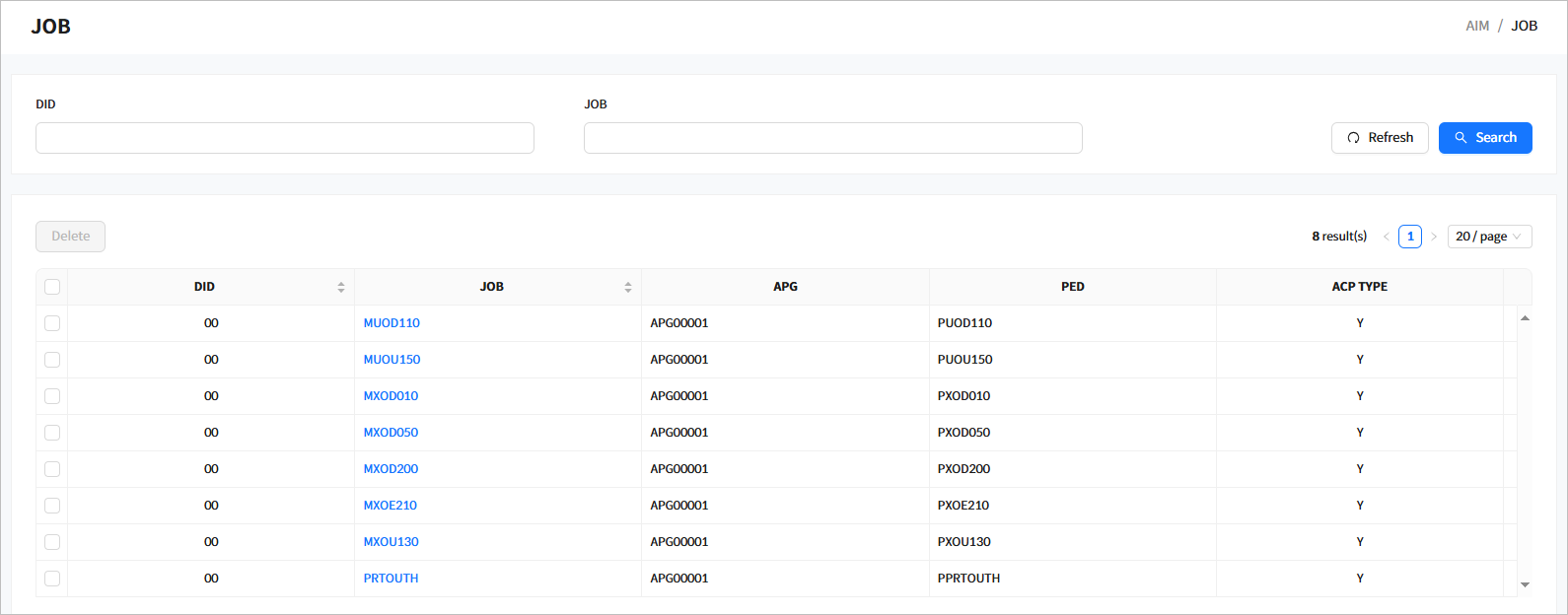Go to next page arrow
1568x615 pixels.
(x=1434, y=237)
